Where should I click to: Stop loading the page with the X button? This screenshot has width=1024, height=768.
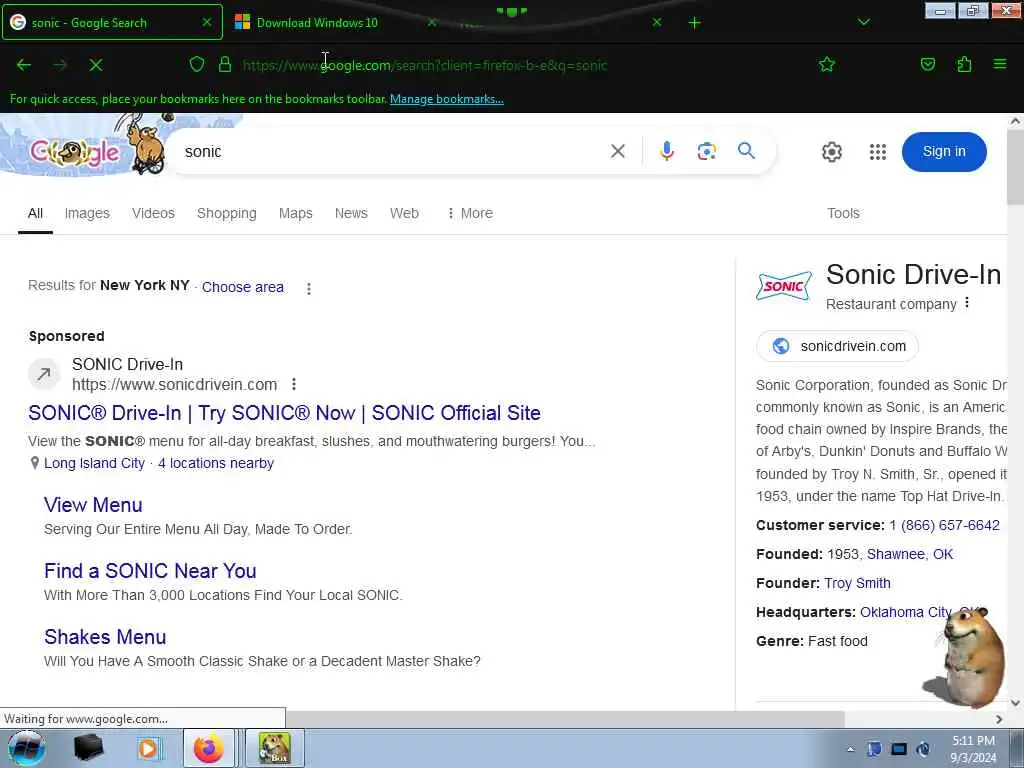tap(96, 65)
